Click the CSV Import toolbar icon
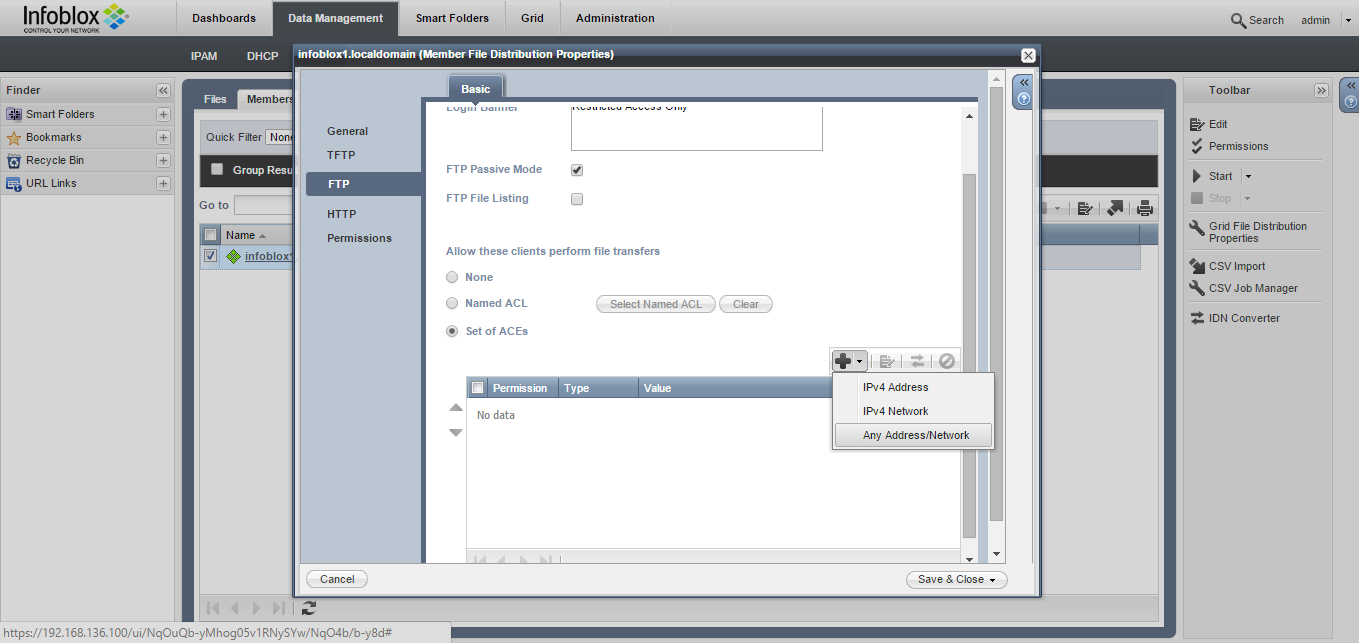The image size is (1359, 643). (x=1197, y=266)
